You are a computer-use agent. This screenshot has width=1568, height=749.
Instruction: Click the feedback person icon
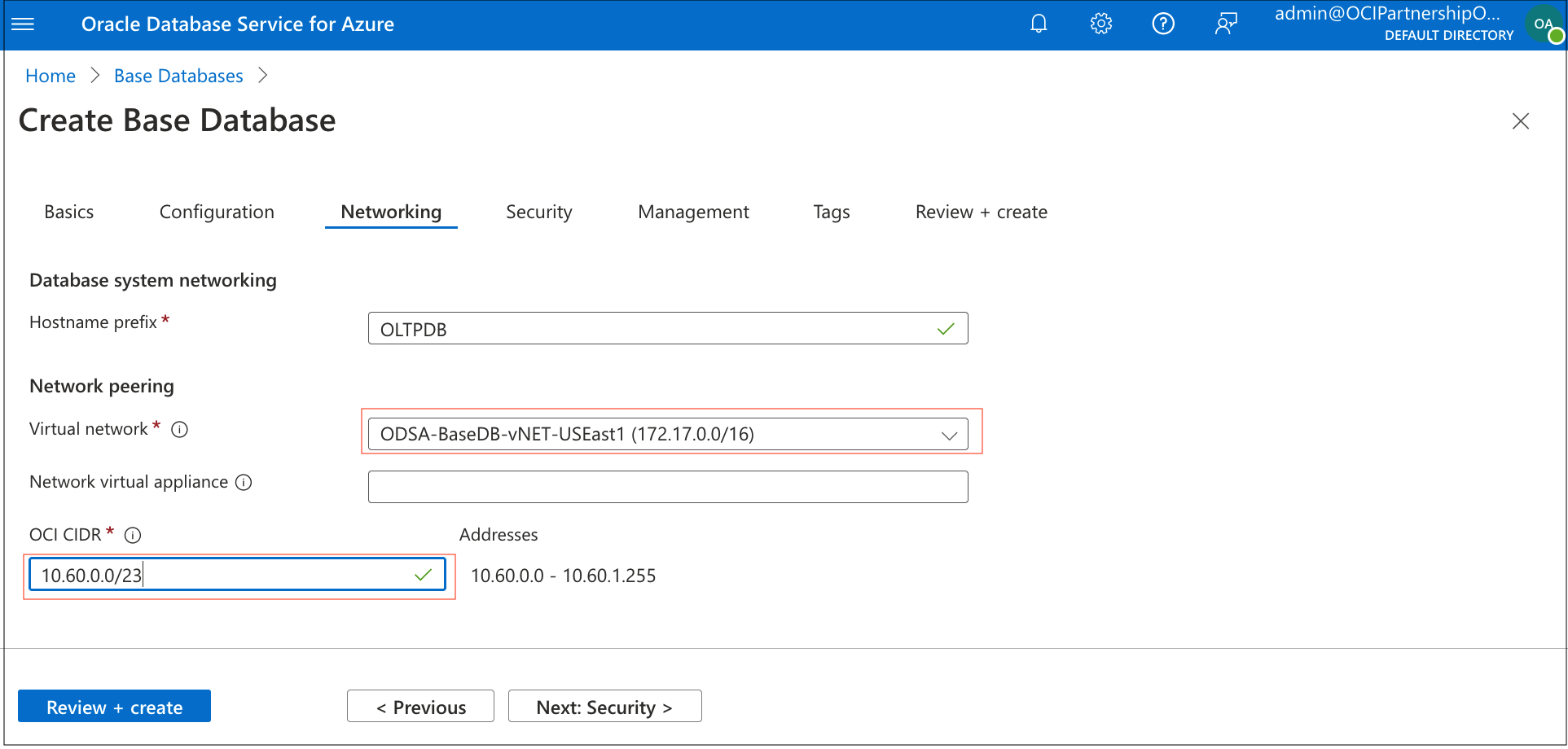click(x=1226, y=24)
